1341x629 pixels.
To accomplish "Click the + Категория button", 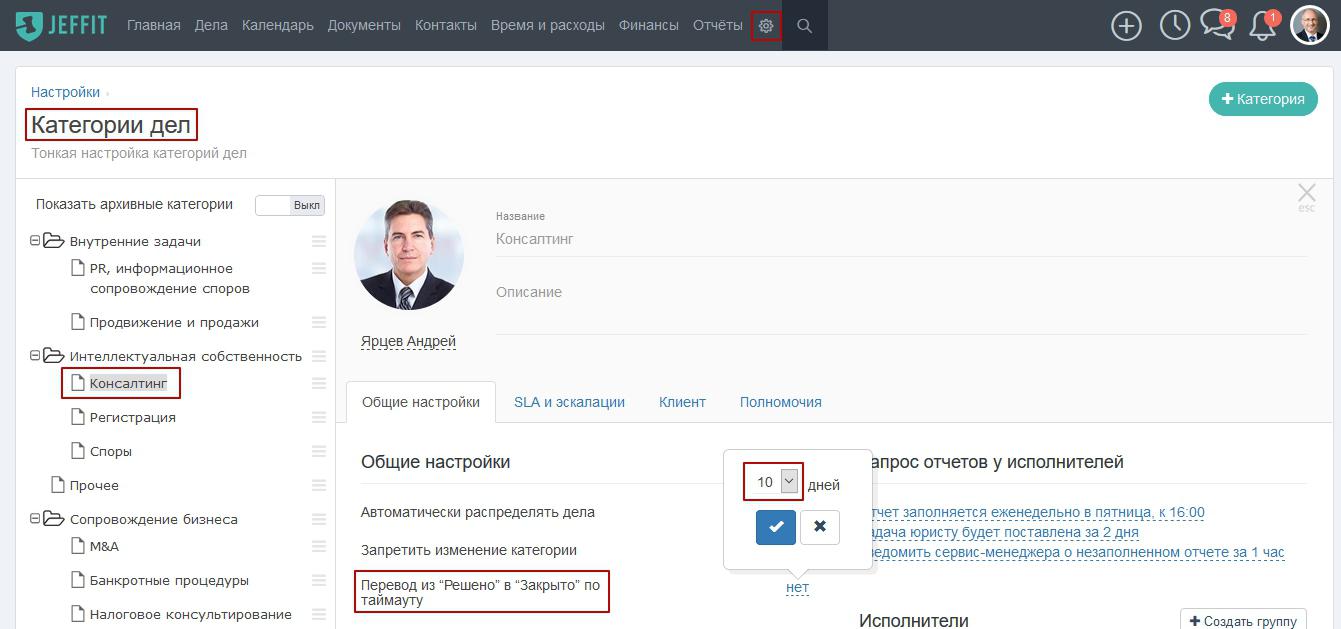I will tap(1263, 99).
